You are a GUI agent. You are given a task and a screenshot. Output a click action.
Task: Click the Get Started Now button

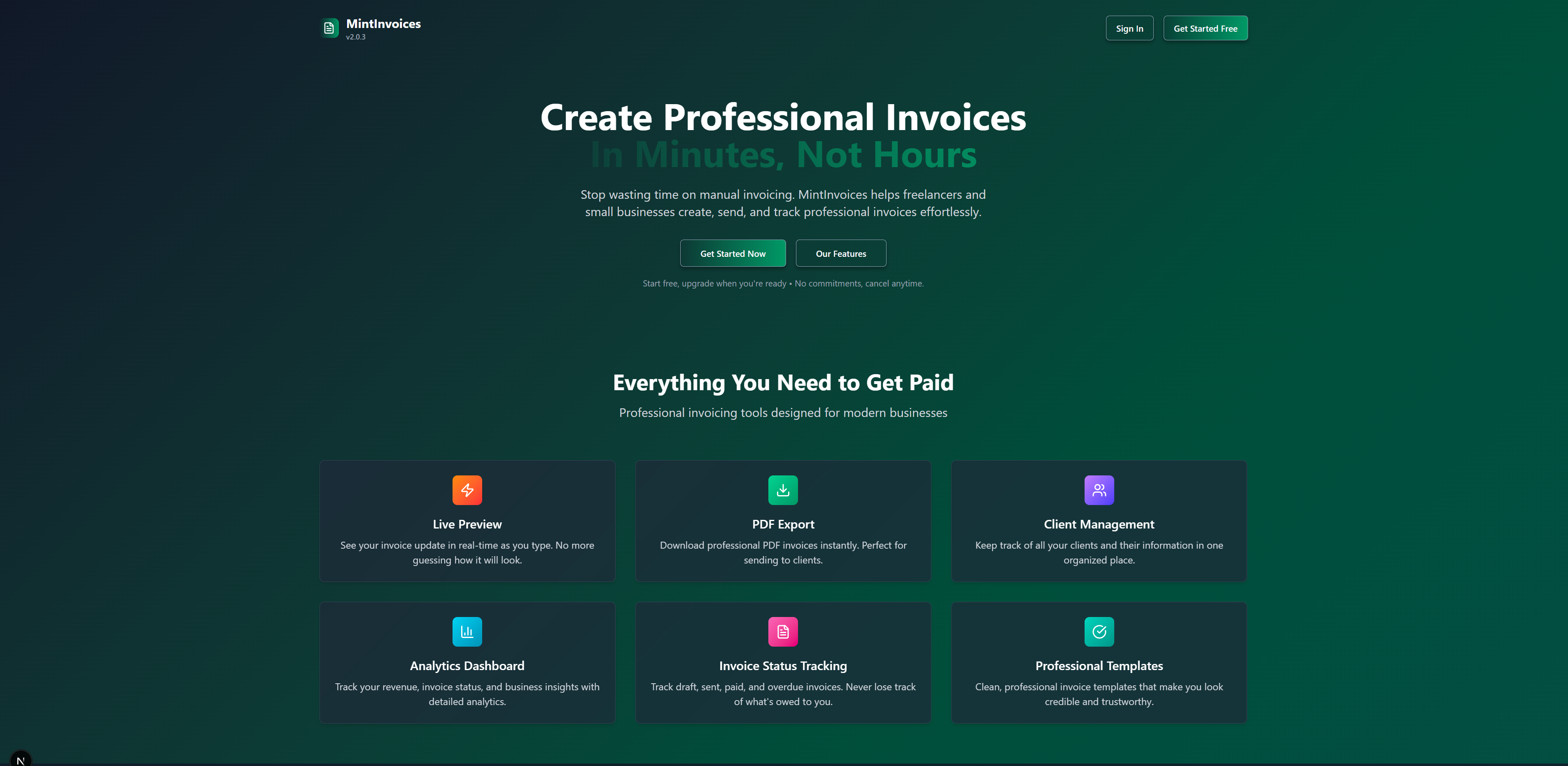tap(732, 254)
